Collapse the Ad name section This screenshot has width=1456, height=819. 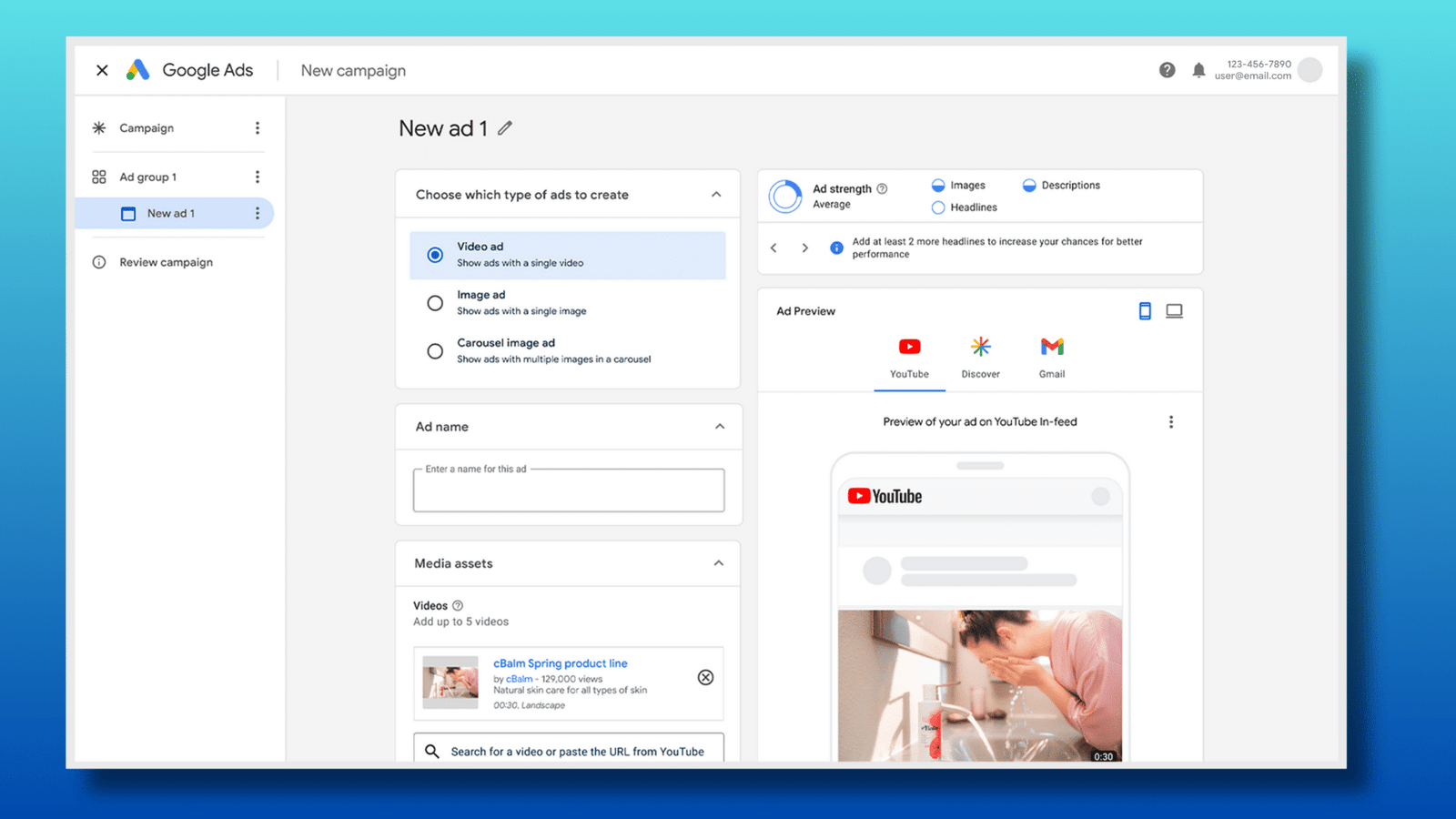(719, 427)
